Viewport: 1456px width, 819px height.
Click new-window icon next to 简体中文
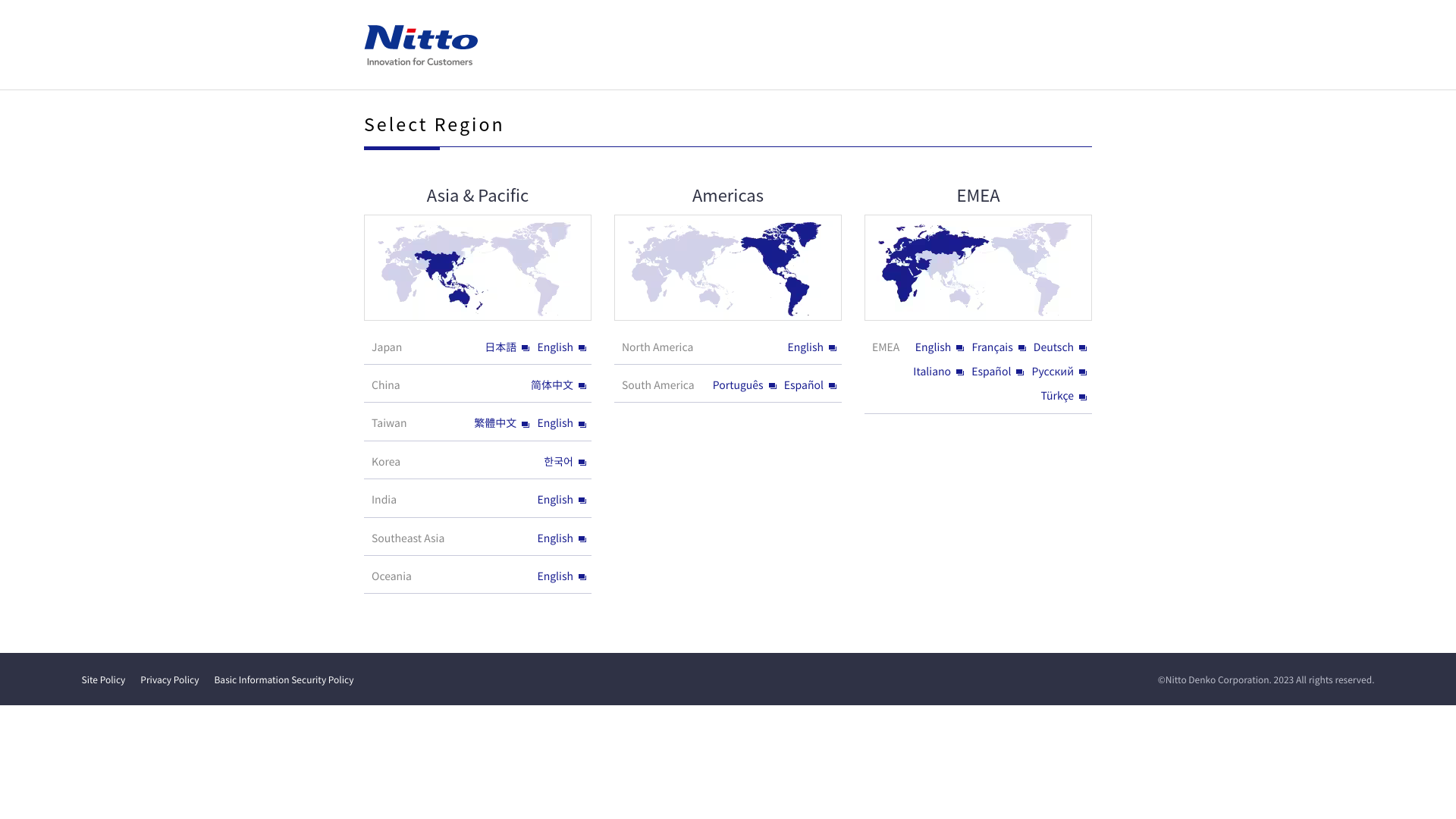pyautogui.click(x=582, y=386)
